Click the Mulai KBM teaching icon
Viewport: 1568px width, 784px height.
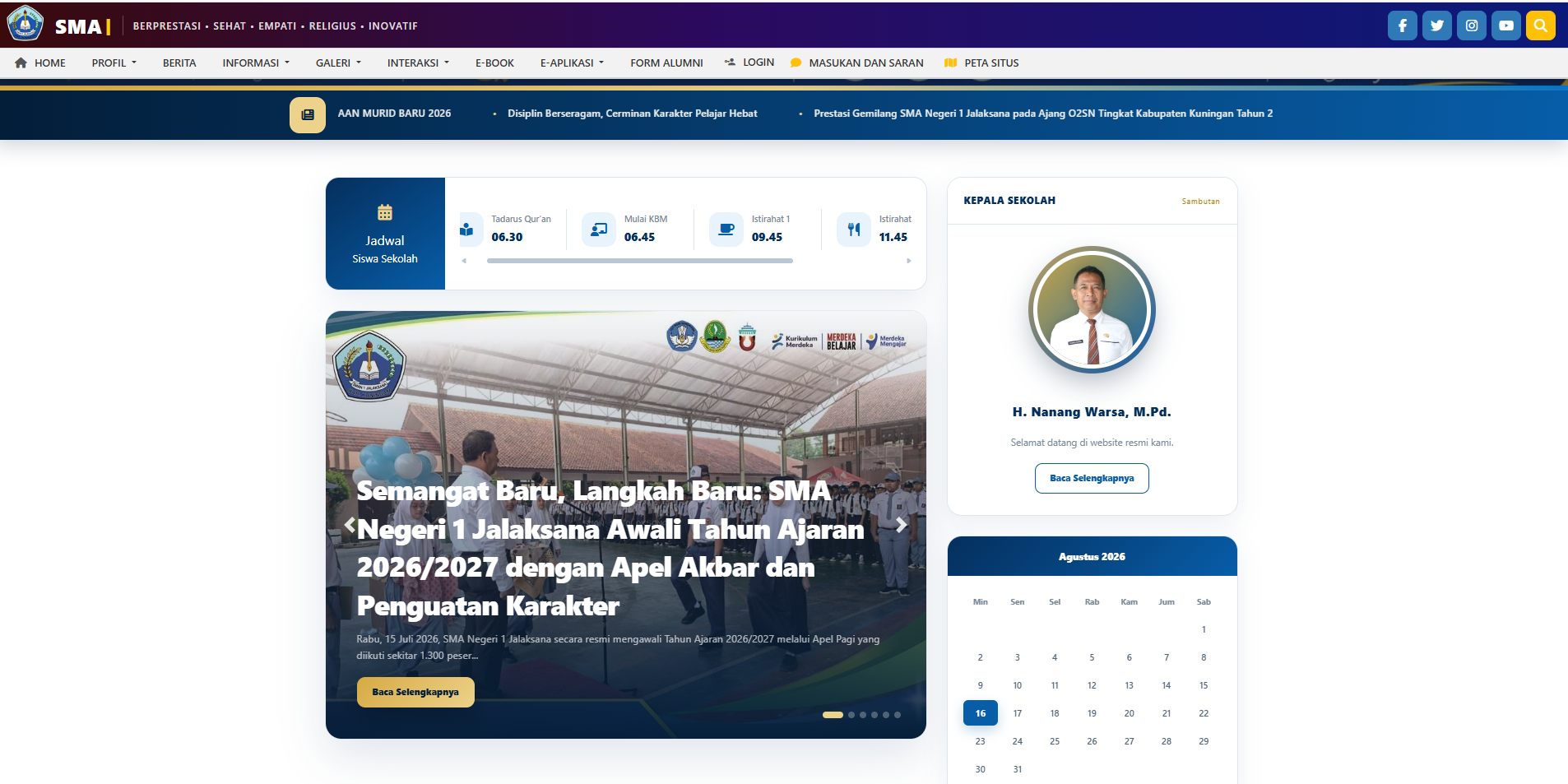pos(599,230)
